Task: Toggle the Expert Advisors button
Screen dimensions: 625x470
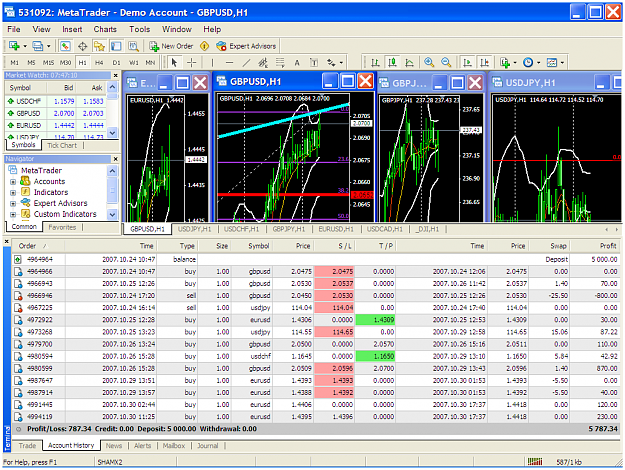Action: [x=246, y=46]
